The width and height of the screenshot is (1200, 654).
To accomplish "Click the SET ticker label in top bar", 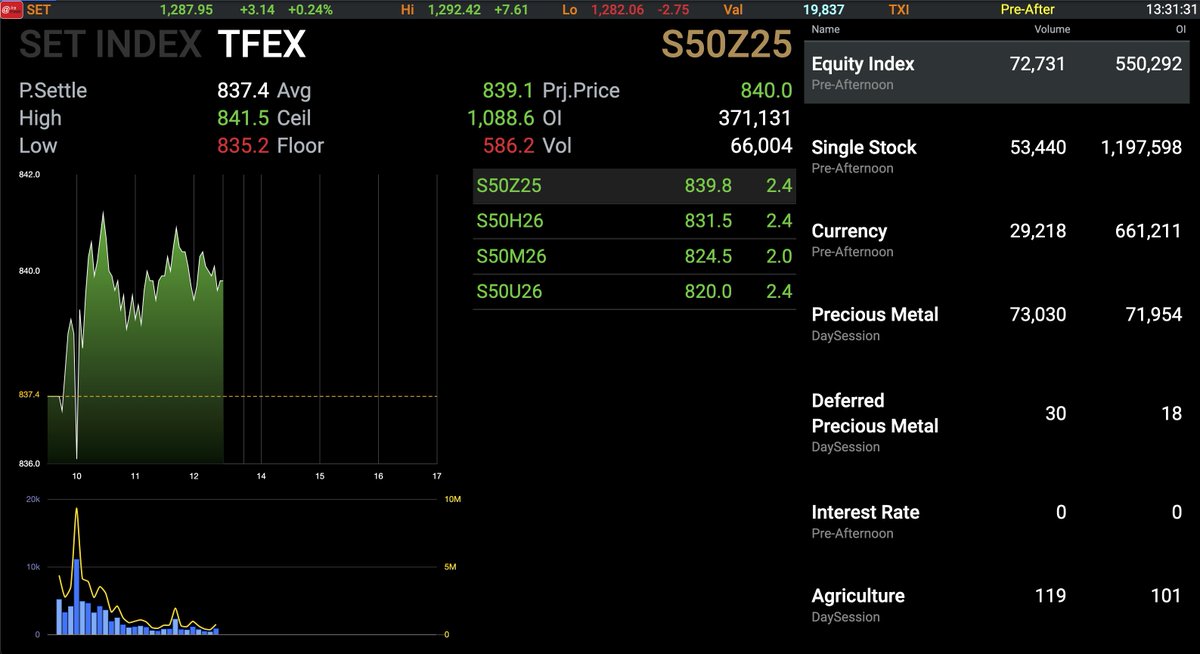I will 39,10.
